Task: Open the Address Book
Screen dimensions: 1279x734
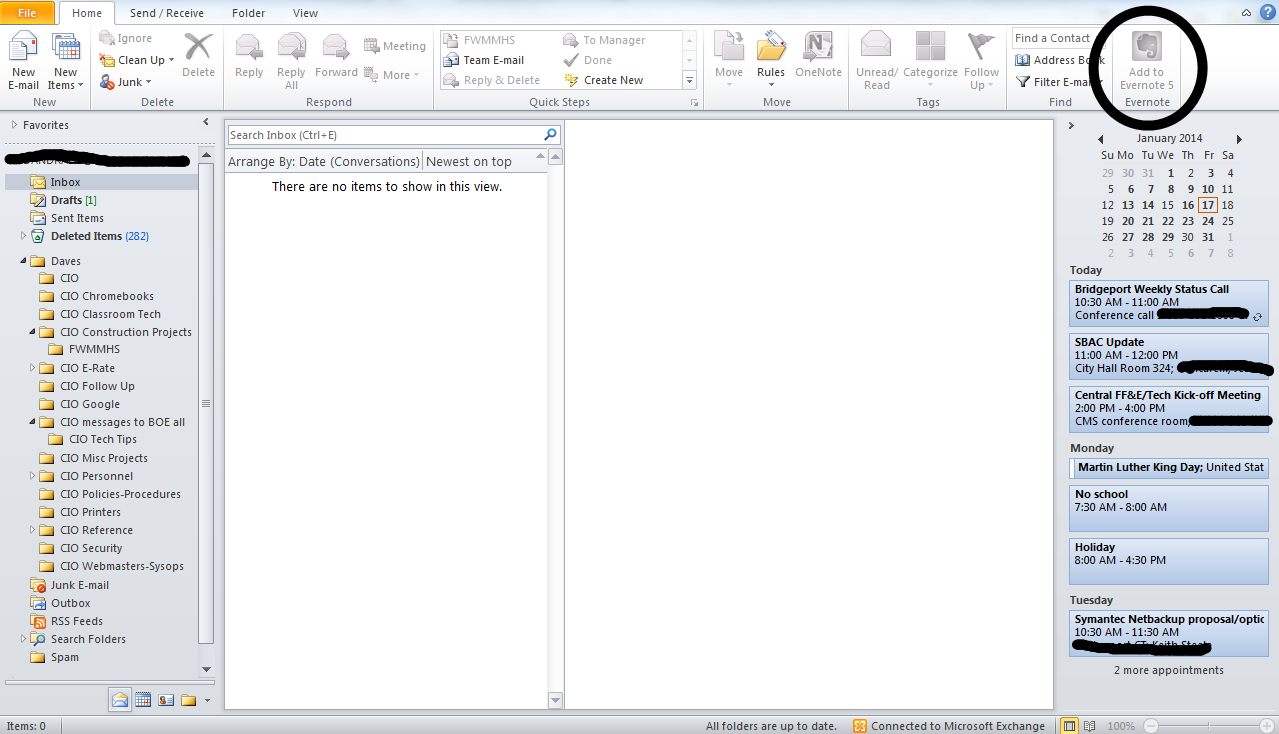Action: click(1061, 60)
